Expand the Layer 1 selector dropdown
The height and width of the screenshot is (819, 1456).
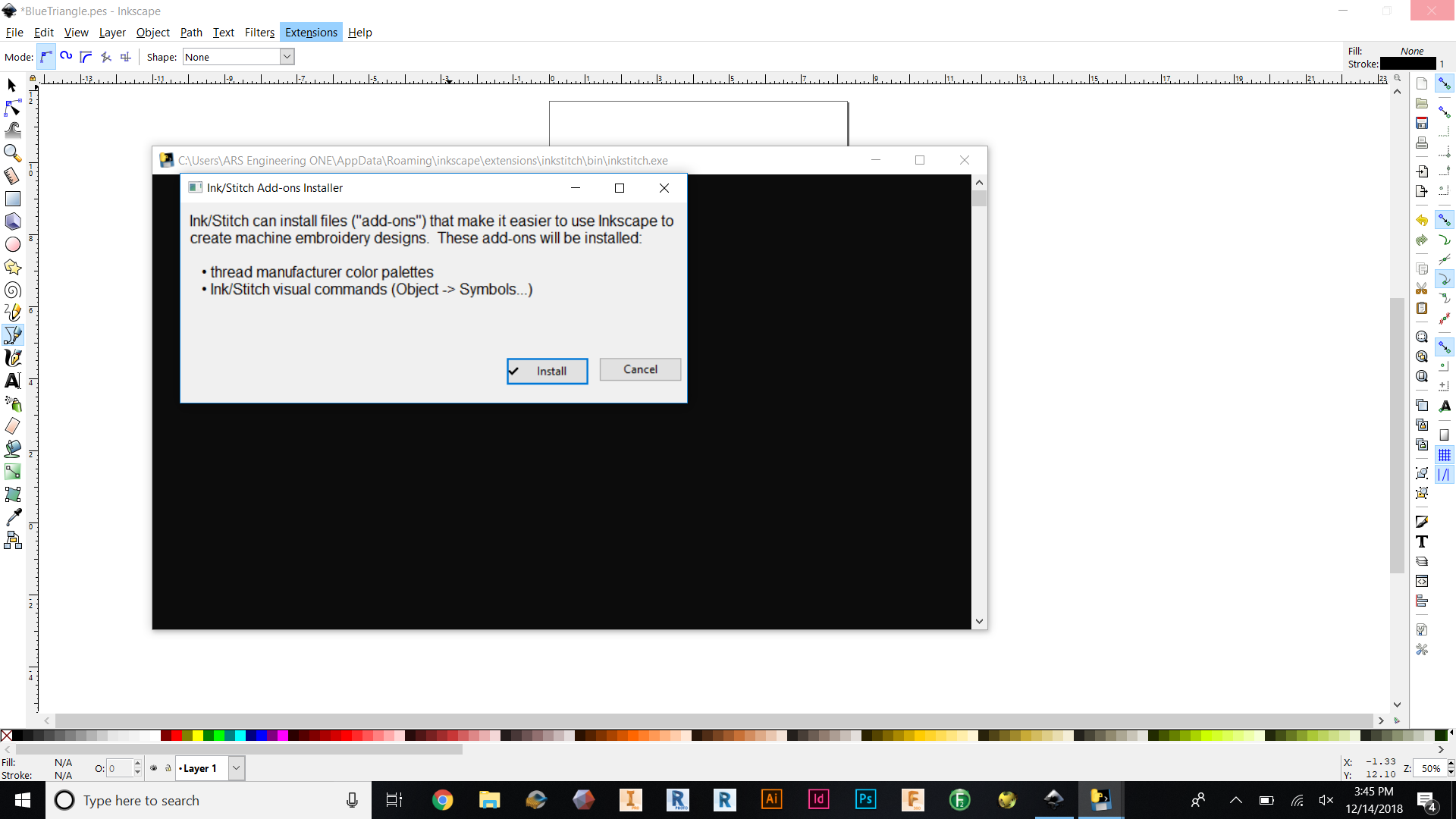236,768
